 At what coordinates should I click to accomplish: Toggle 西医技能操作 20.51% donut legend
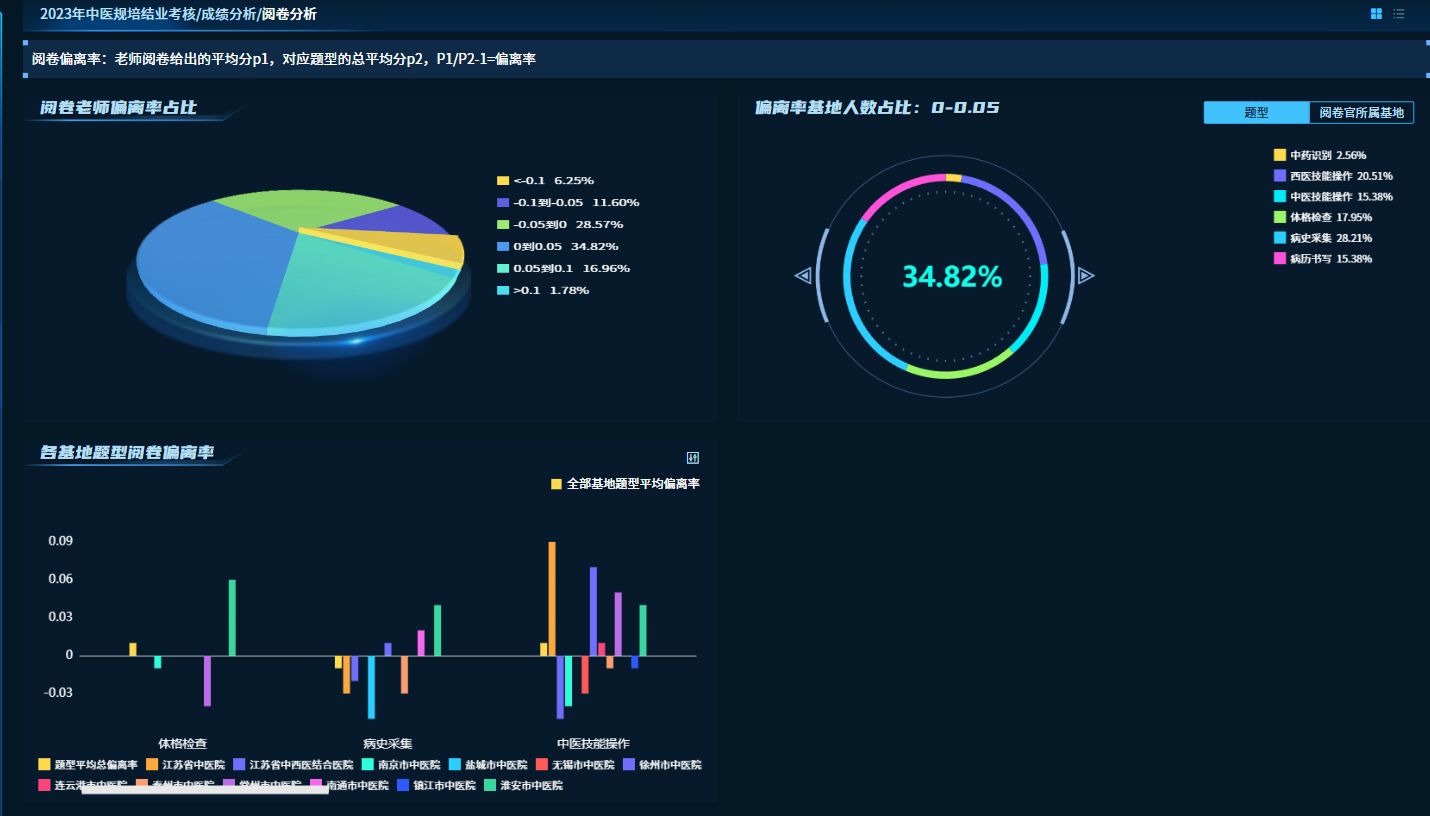(1333, 176)
